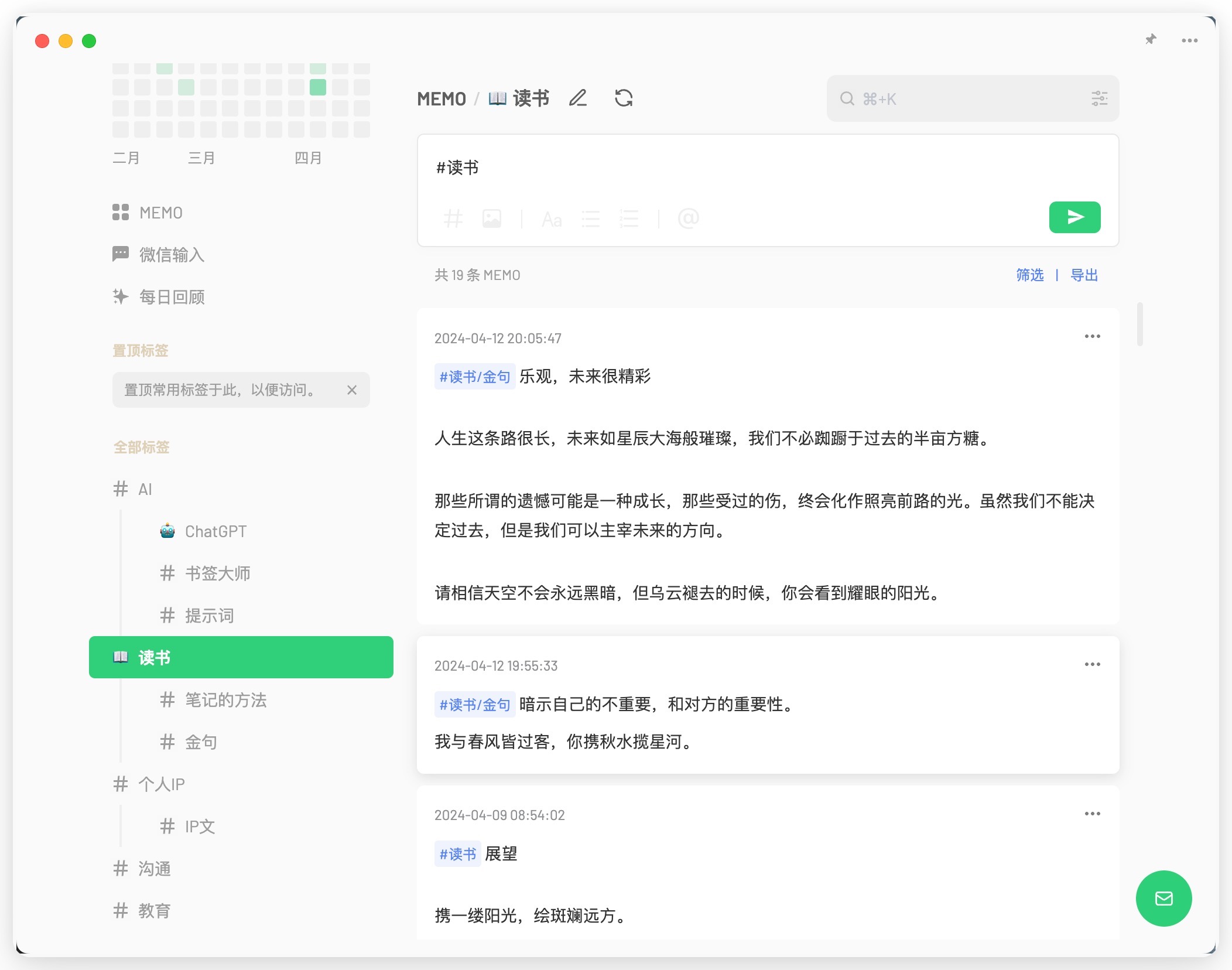Click the 筛选 filter link
1232x970 pixels.
[x=1029, y=275]
